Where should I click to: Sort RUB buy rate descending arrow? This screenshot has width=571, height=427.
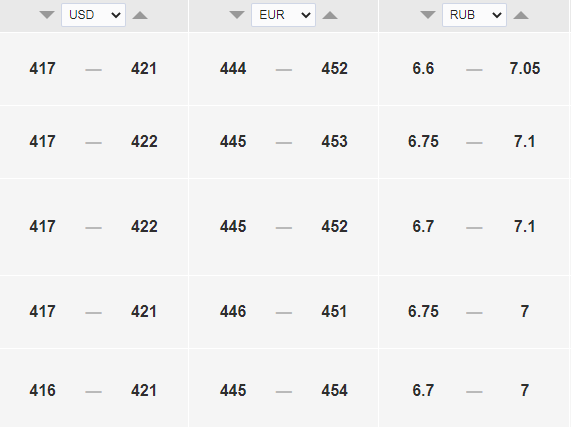(428, 15)
